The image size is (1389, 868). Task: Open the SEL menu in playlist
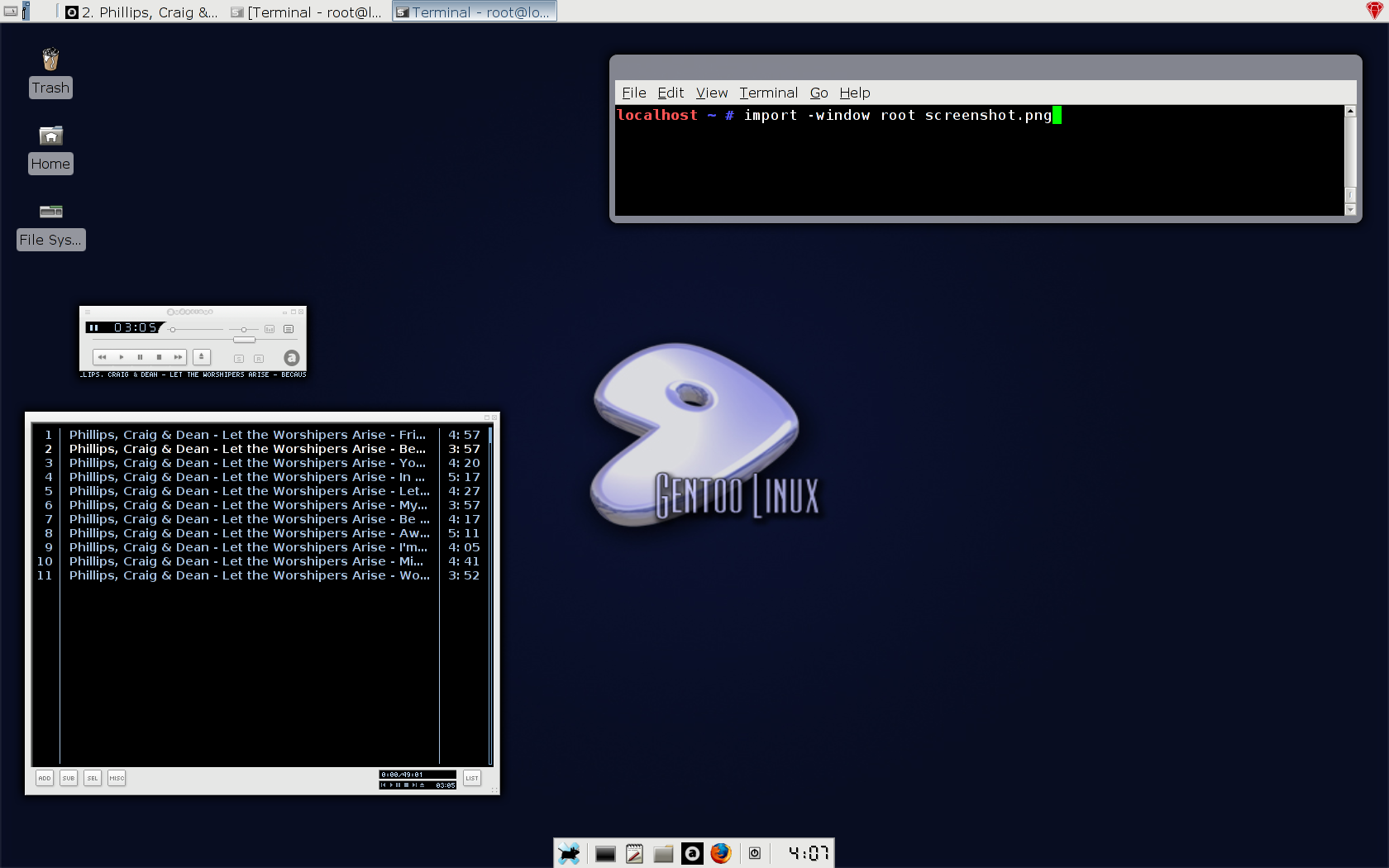(93, 778)
